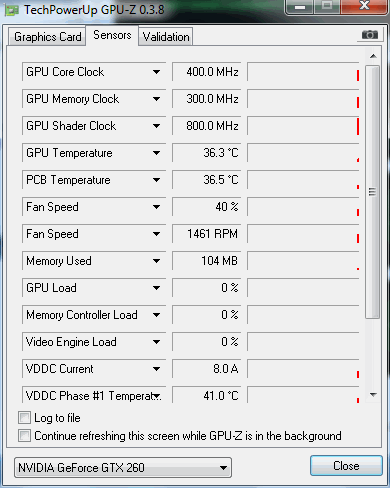Expand the VDDC Current dropdown
Image resolution: width=390 pixels, height=488 pixels.
tap(156, 369)
